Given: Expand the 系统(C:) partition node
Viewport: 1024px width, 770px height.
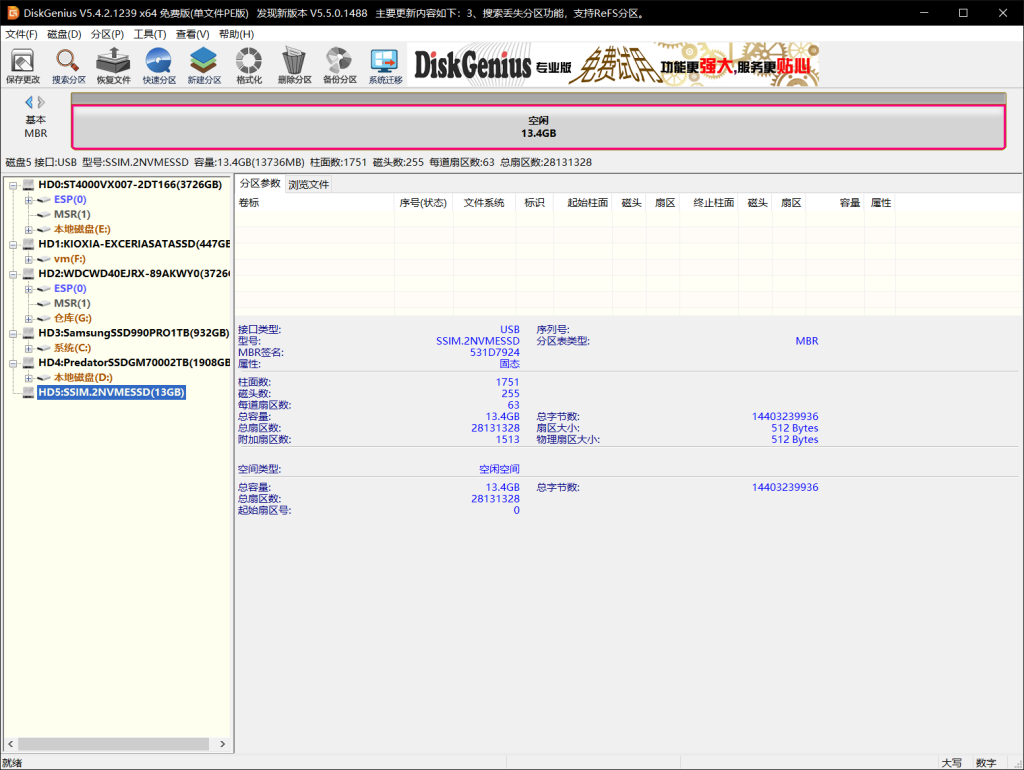Looking at the screenshot, I should [28, 348].
